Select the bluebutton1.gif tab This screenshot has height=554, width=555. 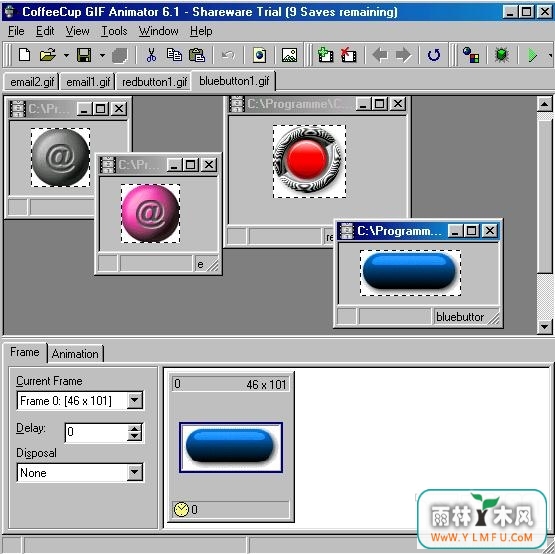coord(234,81)
